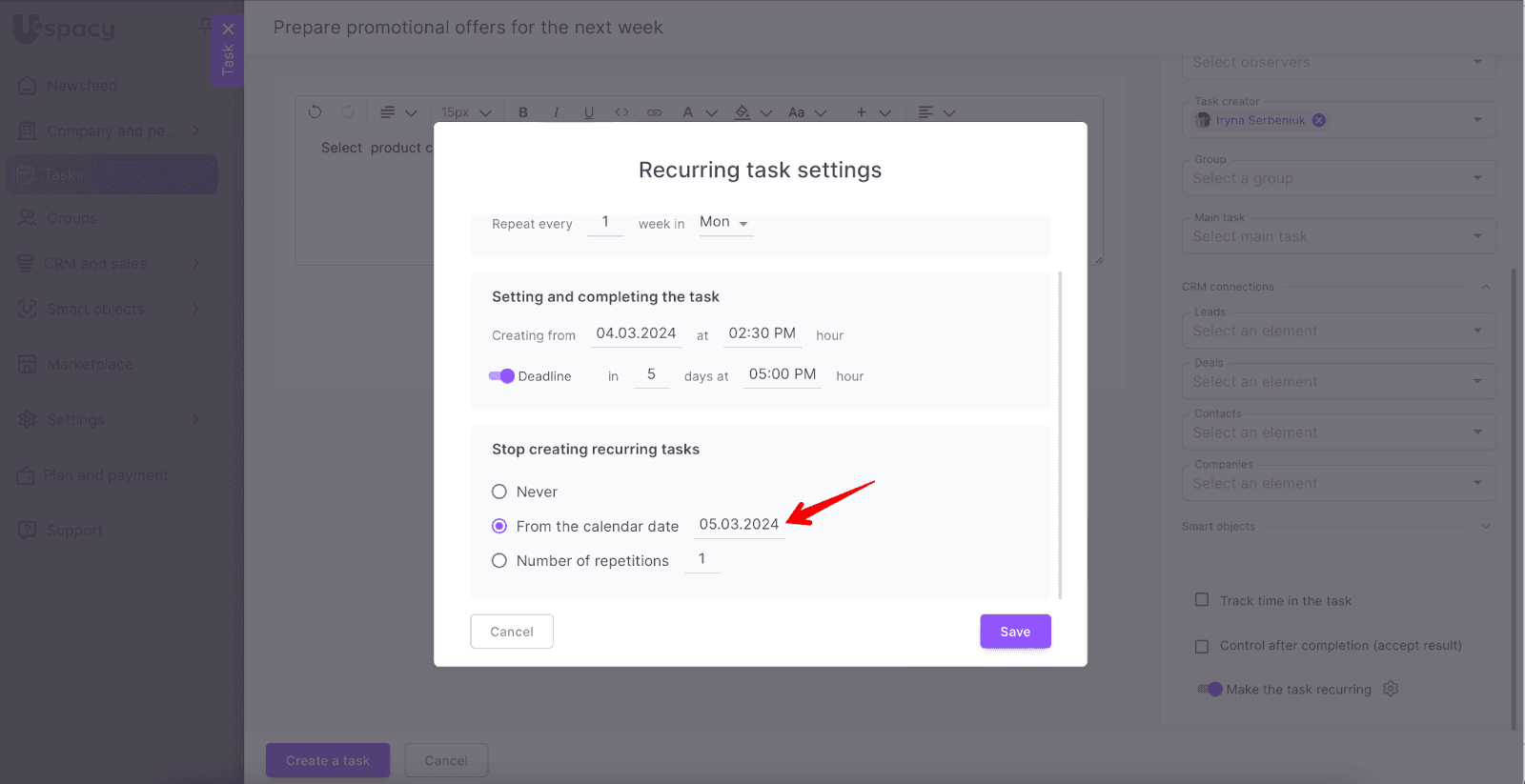Open the text color A tool
This screenshot has height=784, width=1525.
click(688, 112)
